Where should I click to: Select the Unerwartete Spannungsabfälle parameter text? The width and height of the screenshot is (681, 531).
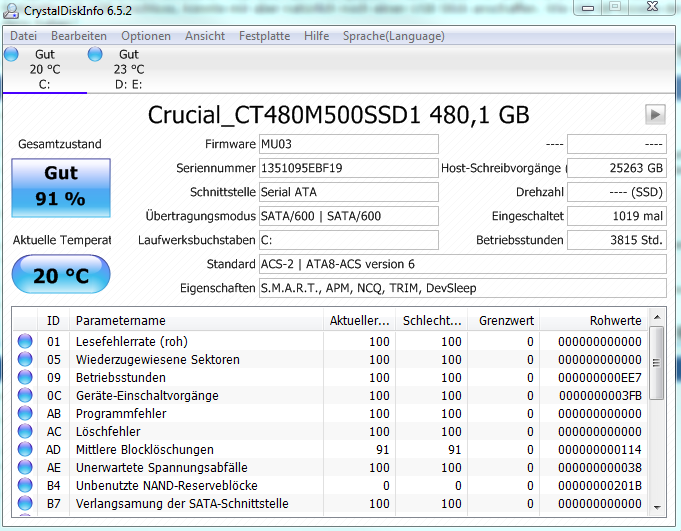(162, 468)
